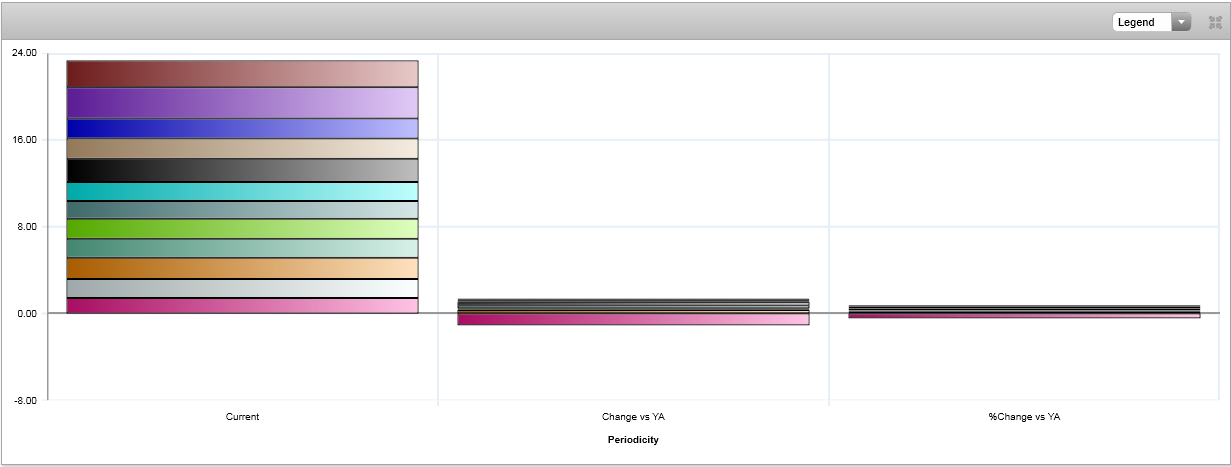Viewport: 1231px width, 467px height.
Task: Select the tan segment in Current bar
Action: [x=242, y=148]
